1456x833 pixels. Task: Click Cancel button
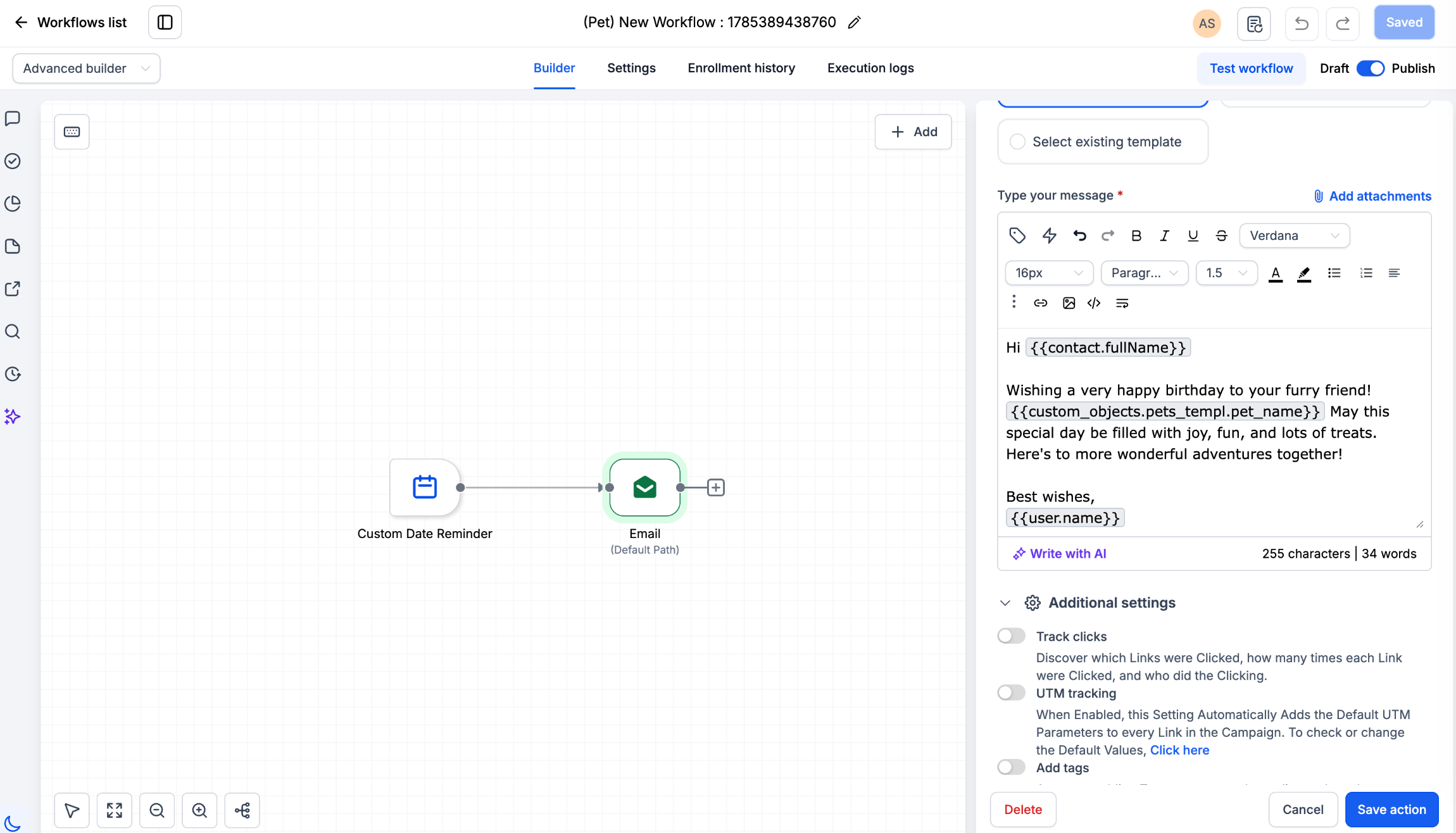1303,810
